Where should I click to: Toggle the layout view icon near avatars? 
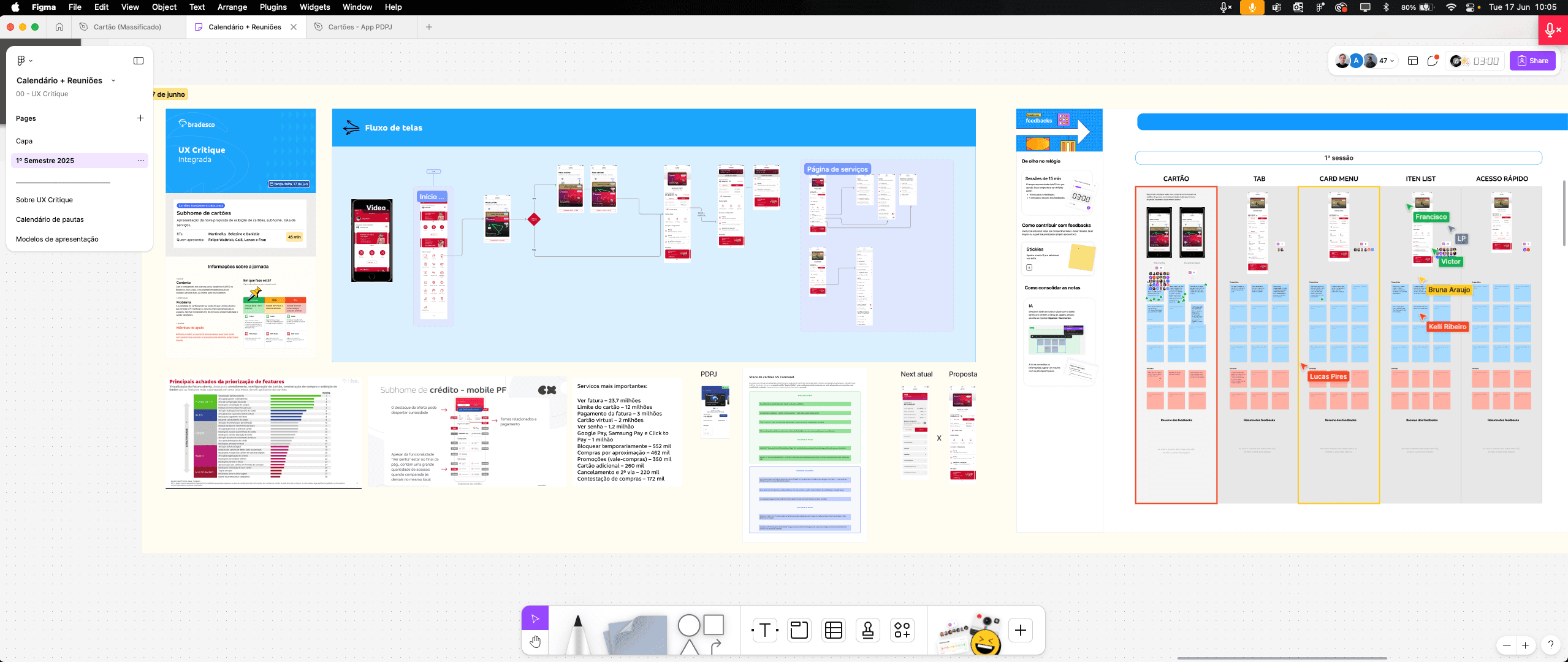point(1413,61)
